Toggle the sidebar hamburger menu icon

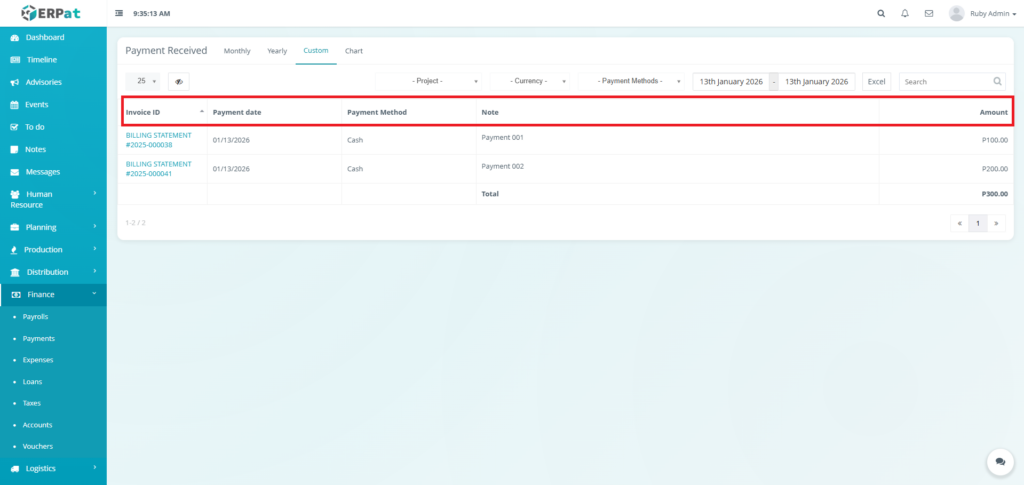click(x=120, y=14)
